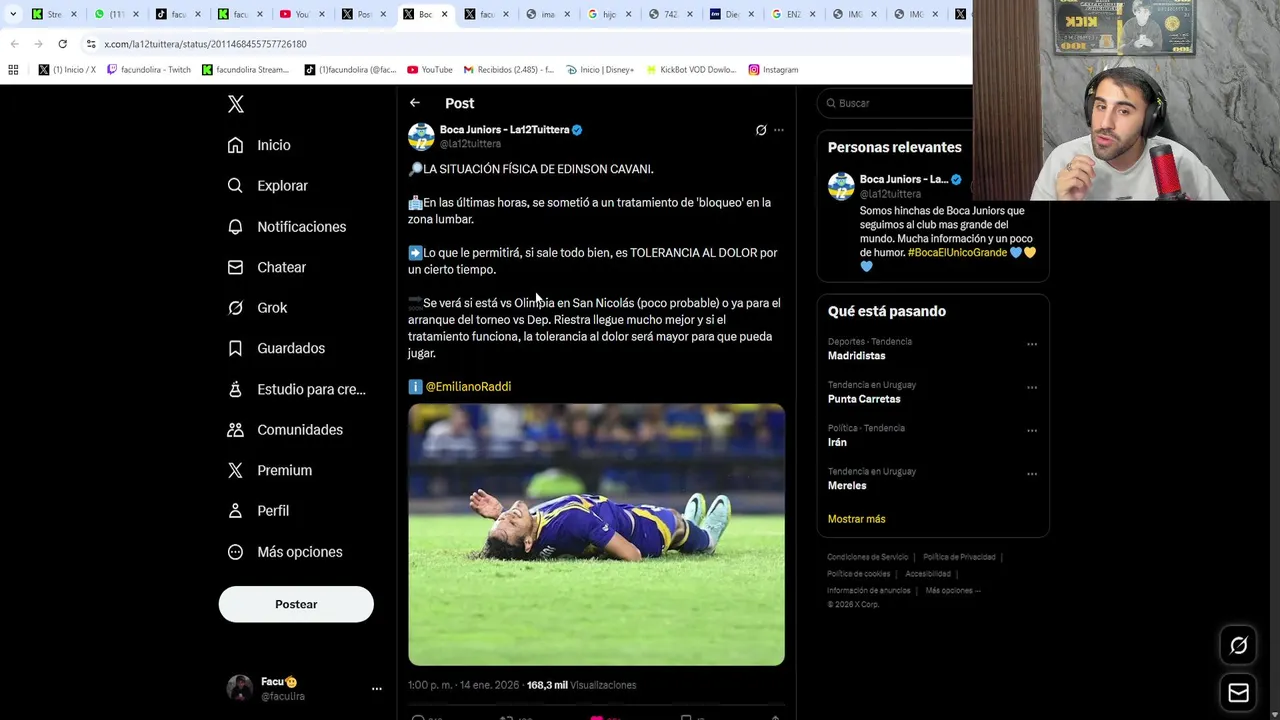The width and height of the screenshot is (1280, 720).
Task: Open the site info icon in address bar
Action: coord(90,44)
